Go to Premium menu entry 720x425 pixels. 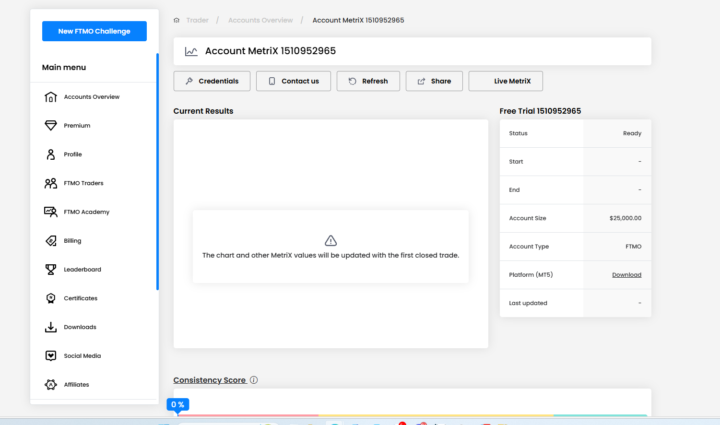click(x=77, y=125)
